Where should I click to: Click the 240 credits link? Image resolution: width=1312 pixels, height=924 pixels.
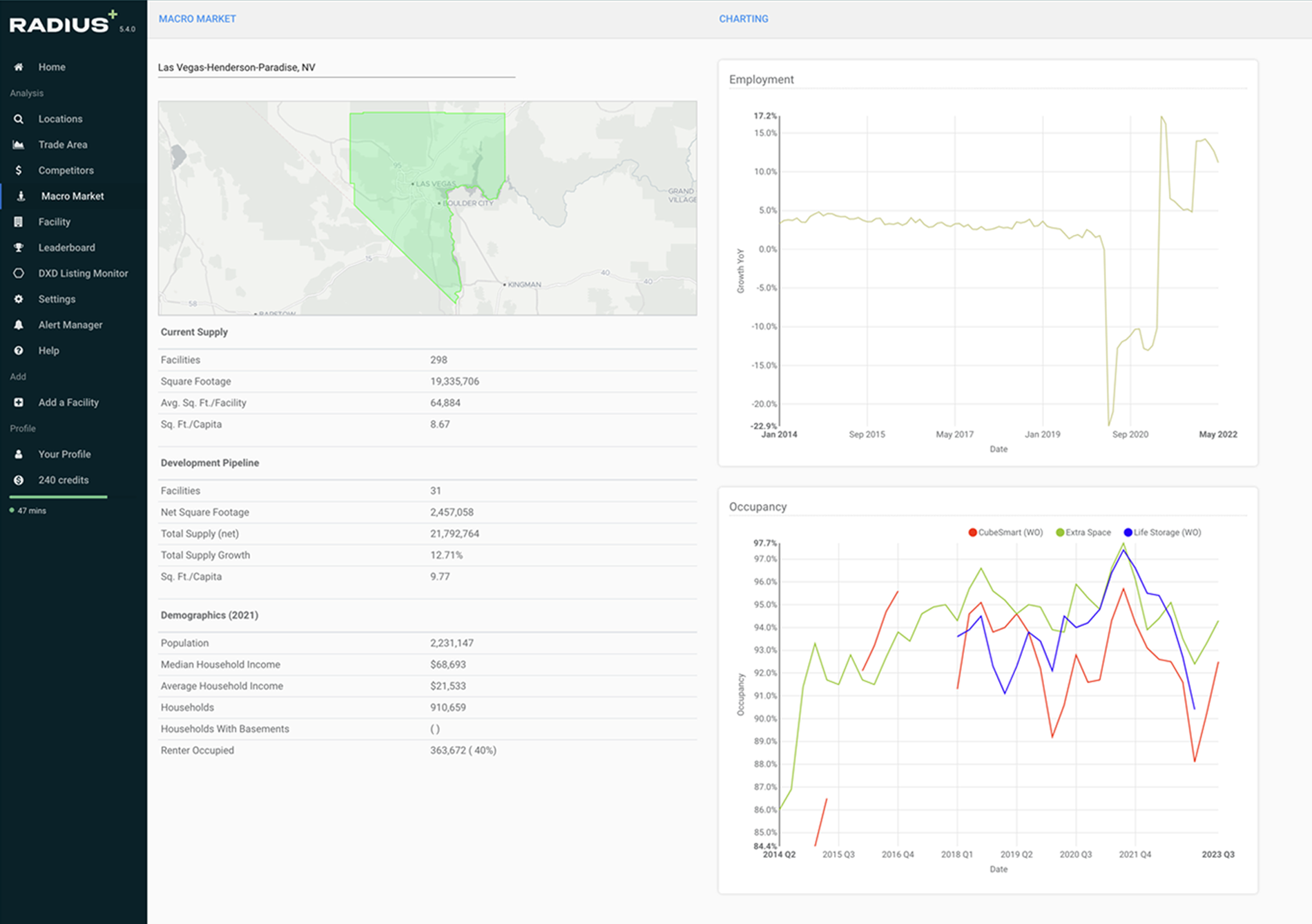tap(63, 480)
